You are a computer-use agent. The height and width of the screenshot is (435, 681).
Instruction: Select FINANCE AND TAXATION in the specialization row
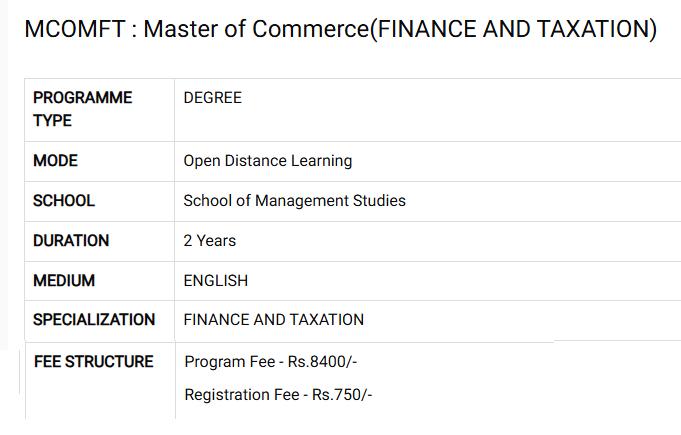coord(273,320)
